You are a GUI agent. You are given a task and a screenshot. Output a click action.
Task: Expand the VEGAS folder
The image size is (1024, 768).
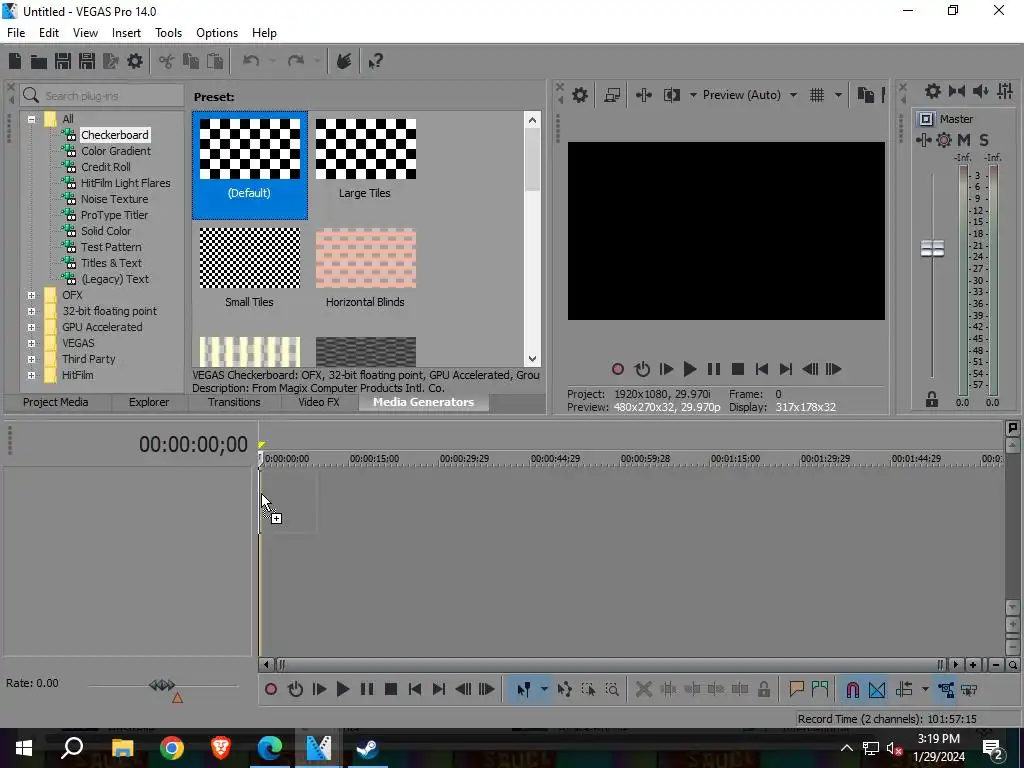coord(31,344)
